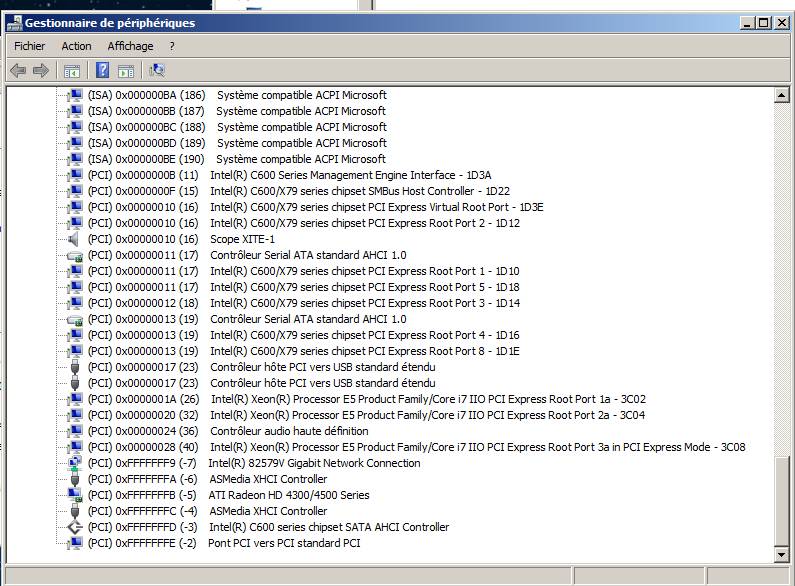
Task: Select ATI Radeon HD 4300/4500 Series
Action: [229, 495]
